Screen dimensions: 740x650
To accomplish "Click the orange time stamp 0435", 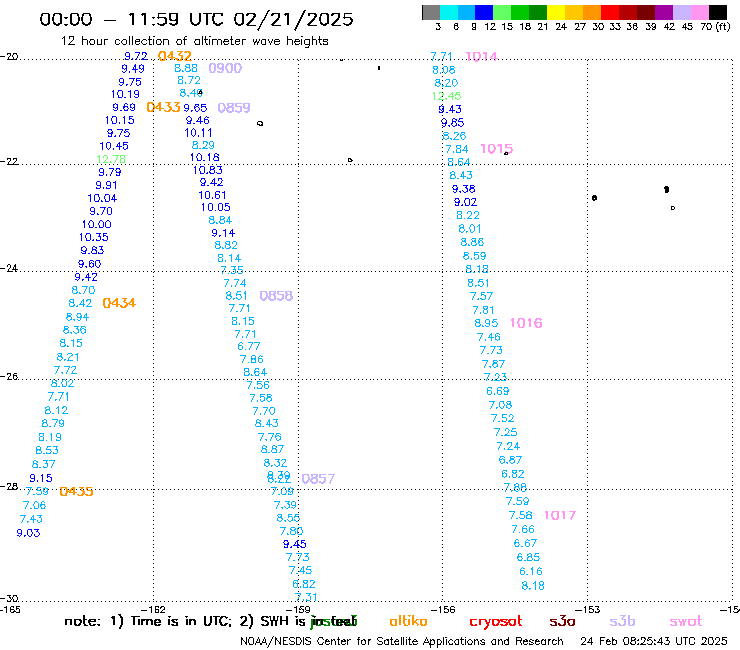I will coord(76,491).
